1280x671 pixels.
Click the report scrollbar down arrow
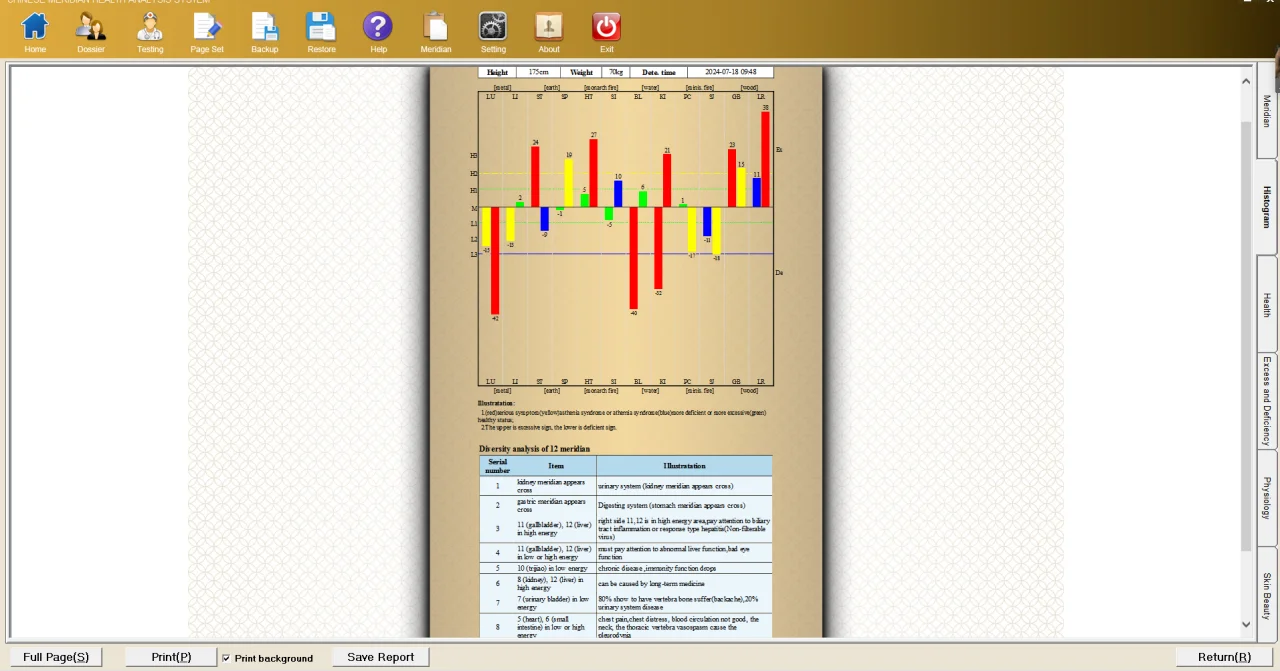tap(1246, 624)
